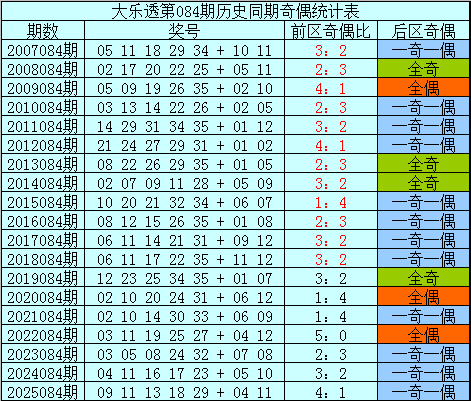Select the 2007084期 row label
This screenshot has width=471, height=401.
(x=43, y=50)
